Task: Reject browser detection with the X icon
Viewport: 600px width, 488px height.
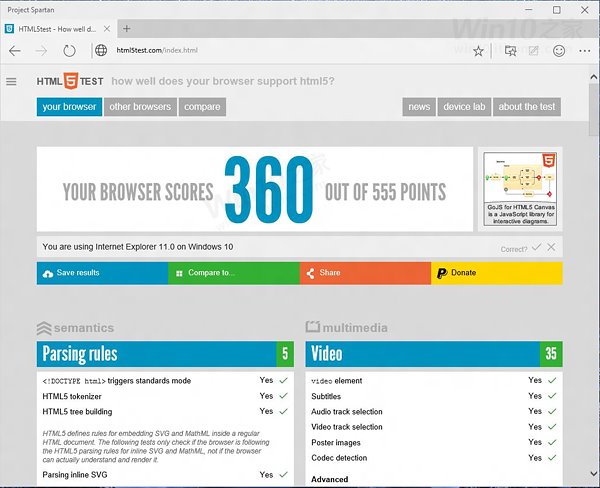Action: point(551,247)
